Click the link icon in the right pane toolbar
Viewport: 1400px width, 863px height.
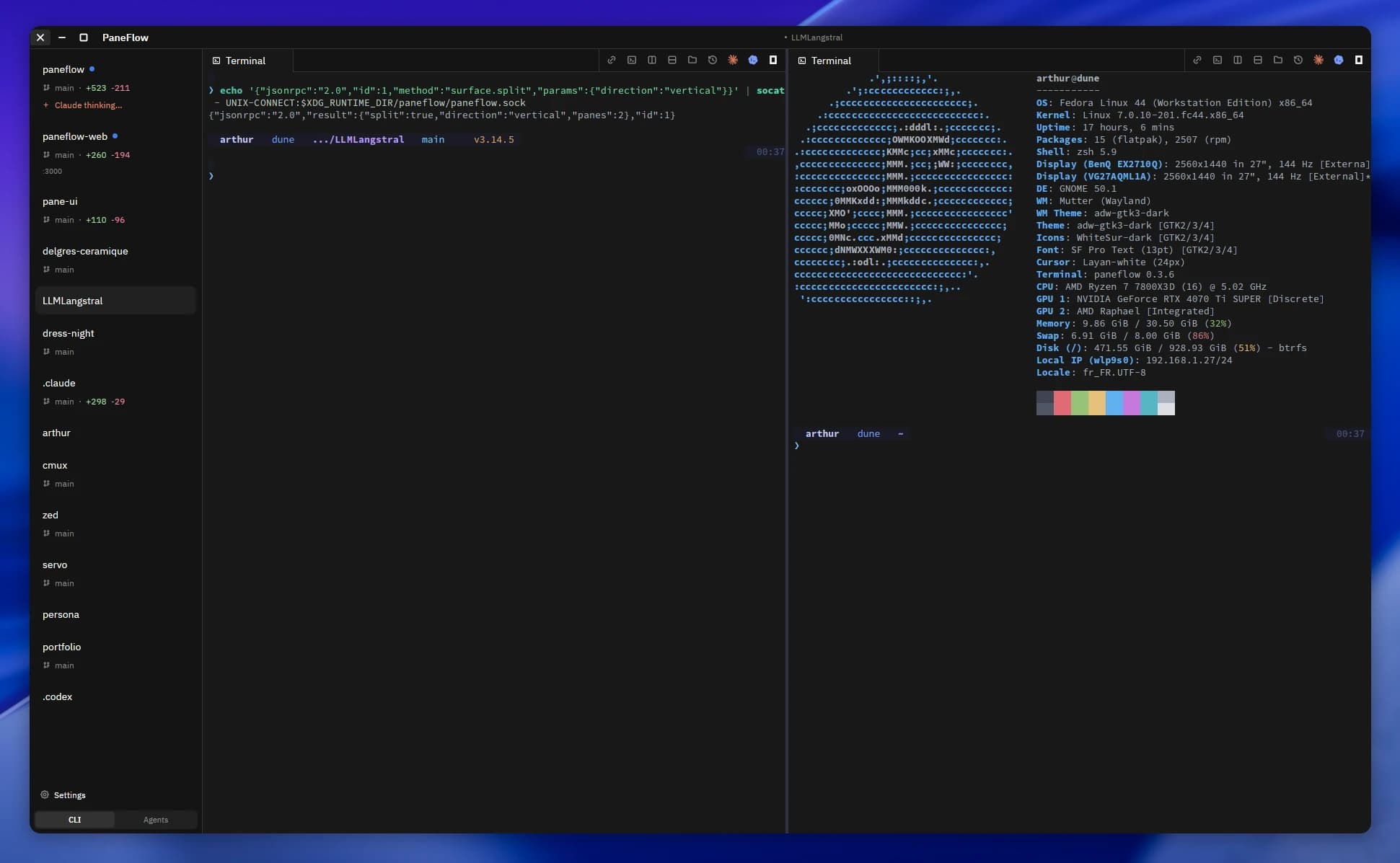click(1197, 61)
